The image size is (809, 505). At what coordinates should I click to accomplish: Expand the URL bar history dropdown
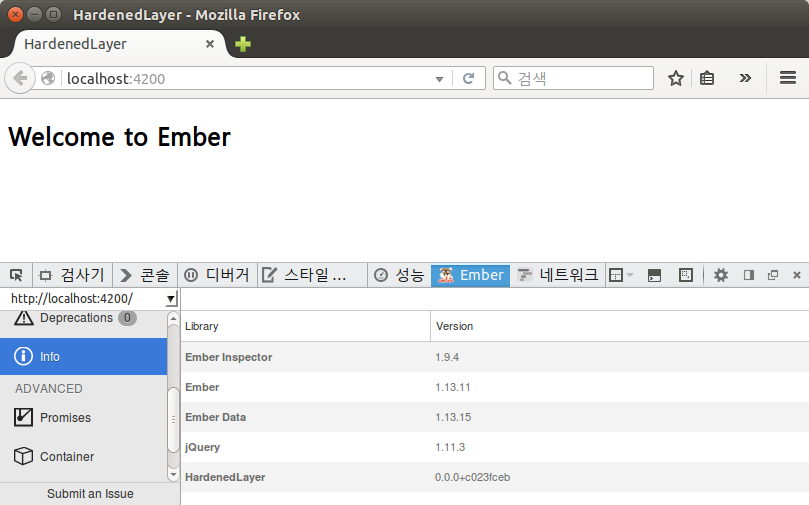(439, 78)
